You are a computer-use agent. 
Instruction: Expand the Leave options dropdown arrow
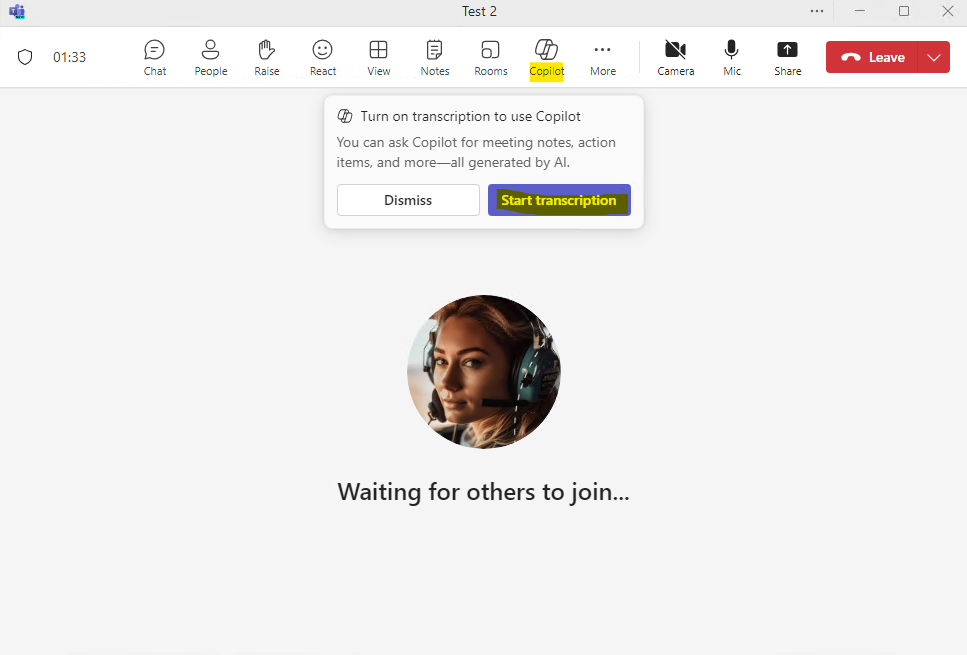[x=934, y=57]
